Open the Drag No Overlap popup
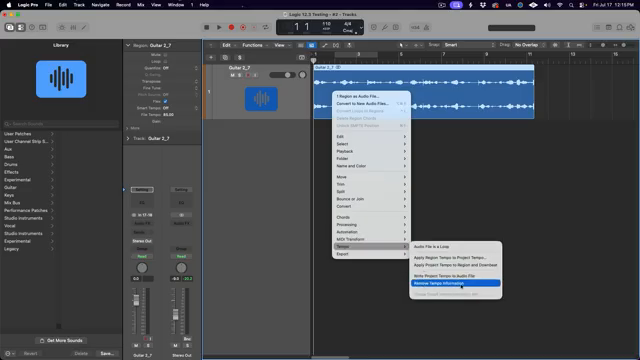640x360 pixels. click(x=529, y=45)
